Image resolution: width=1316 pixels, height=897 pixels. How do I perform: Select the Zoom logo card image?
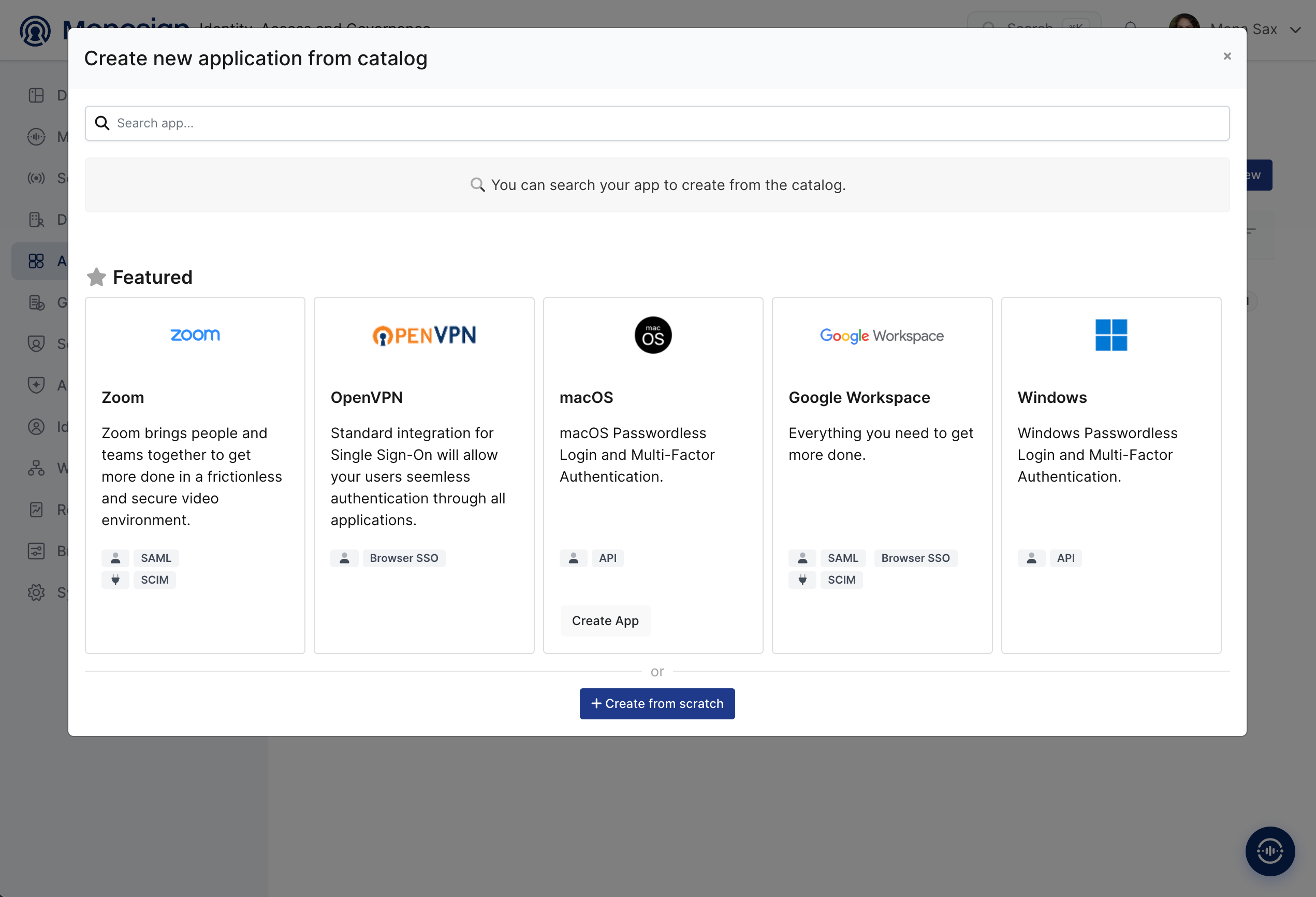pyautogui.click(x=195, y=335)
